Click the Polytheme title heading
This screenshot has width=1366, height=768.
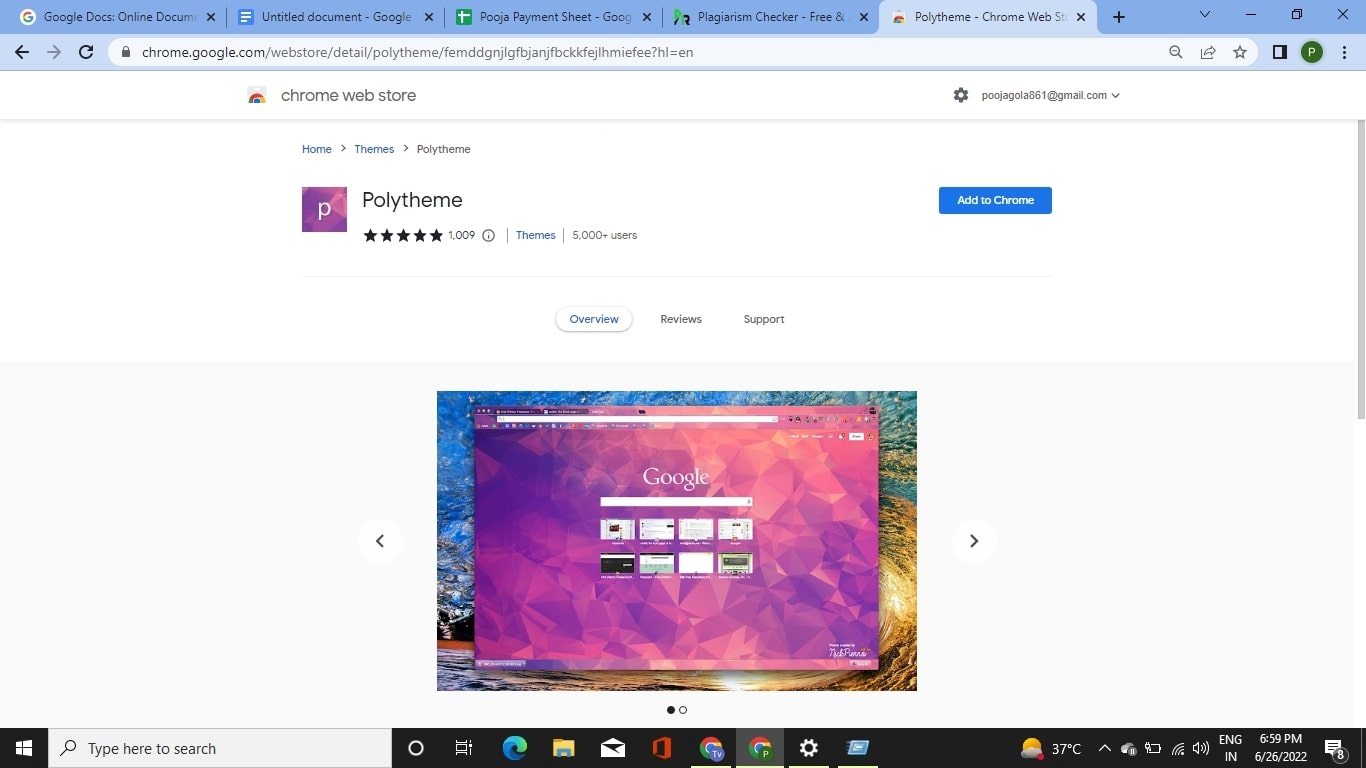point(412,200)
